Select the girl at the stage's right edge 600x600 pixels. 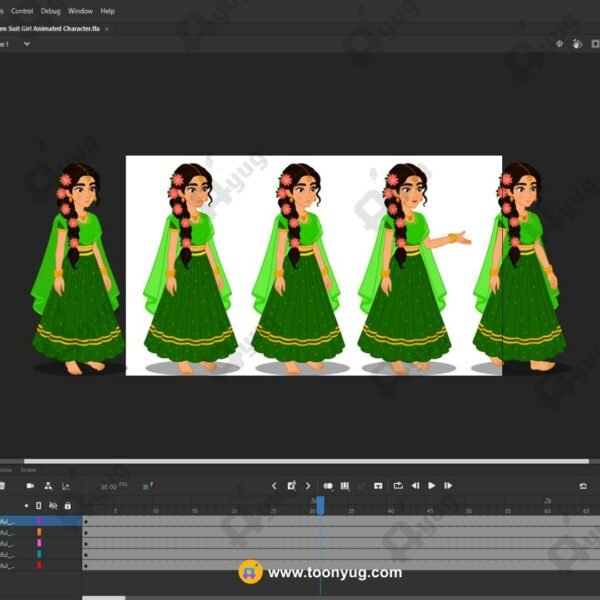click(520, 268)
